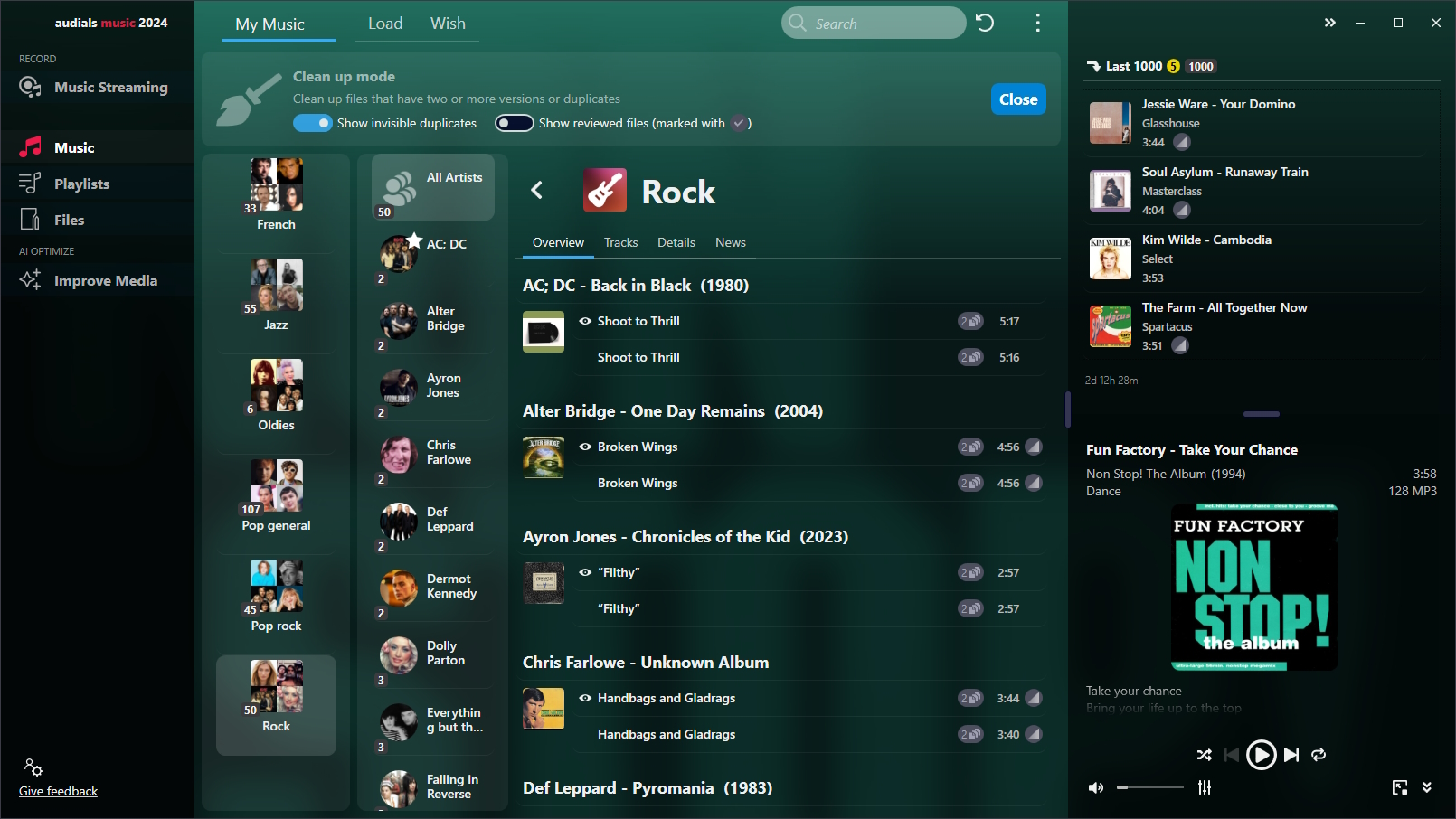Click quality icon on Handbags and Gladrags 3:40
The width and height of the screenshot is (1456, 819).
click(x=1034, y=734)
